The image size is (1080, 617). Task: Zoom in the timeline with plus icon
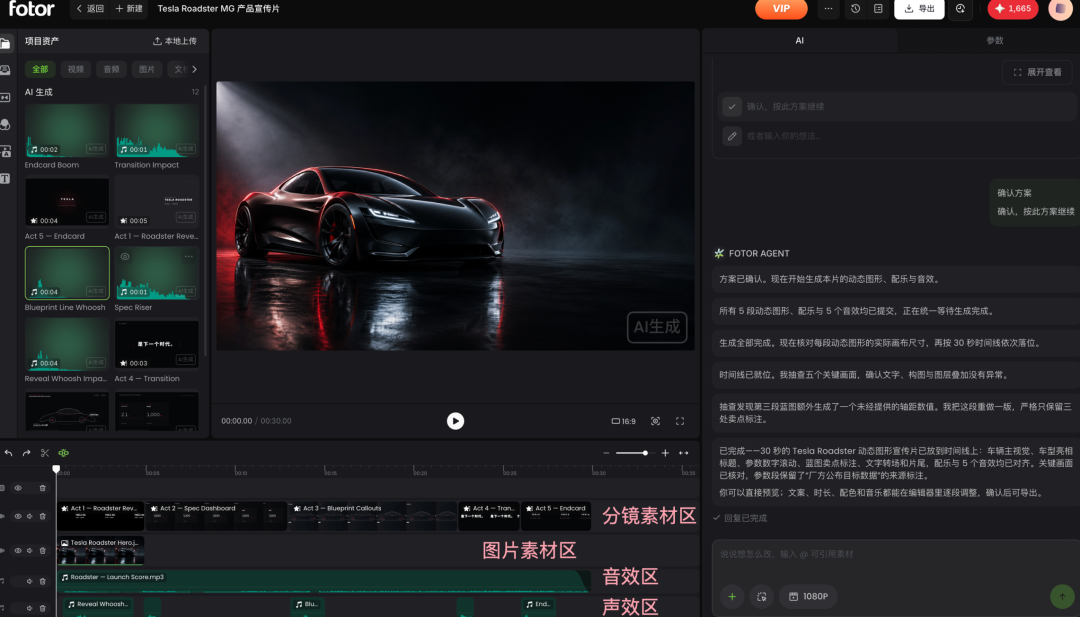(665, 453)
